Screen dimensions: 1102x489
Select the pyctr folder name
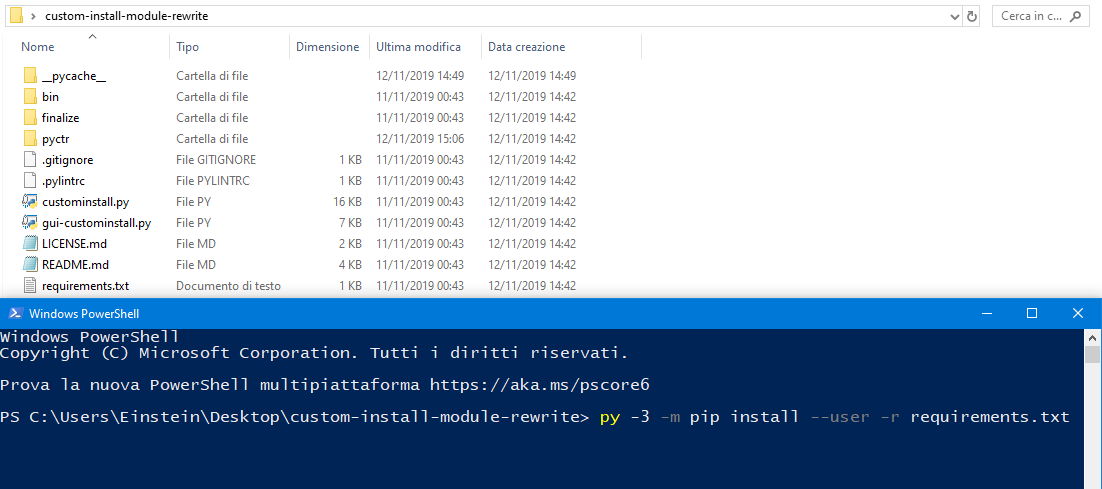(x=56, y=138)
